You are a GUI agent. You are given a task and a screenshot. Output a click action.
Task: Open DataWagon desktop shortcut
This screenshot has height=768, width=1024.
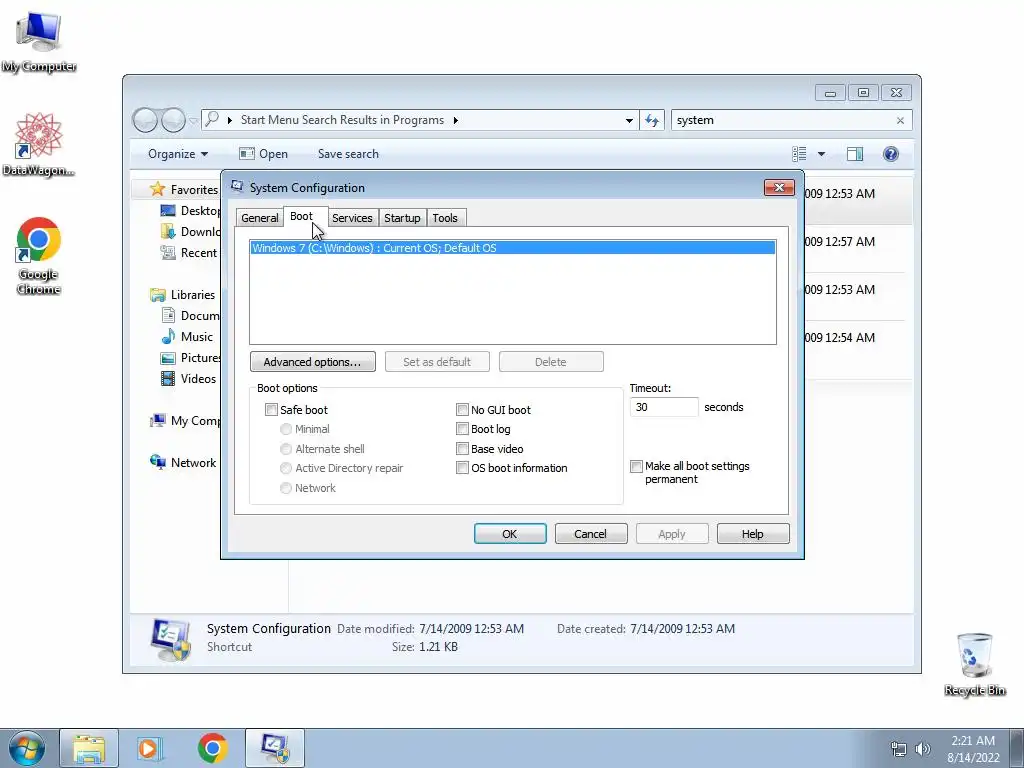38,144
